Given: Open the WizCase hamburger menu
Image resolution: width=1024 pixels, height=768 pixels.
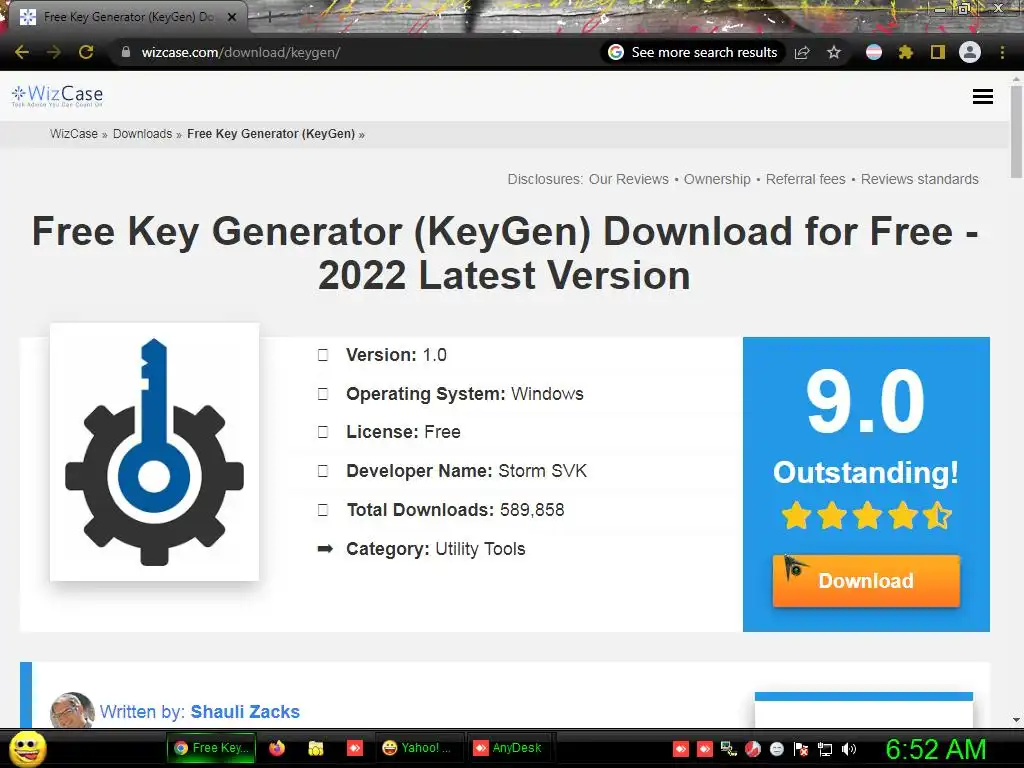Looking at the screenshot, I should click(983, 97).
